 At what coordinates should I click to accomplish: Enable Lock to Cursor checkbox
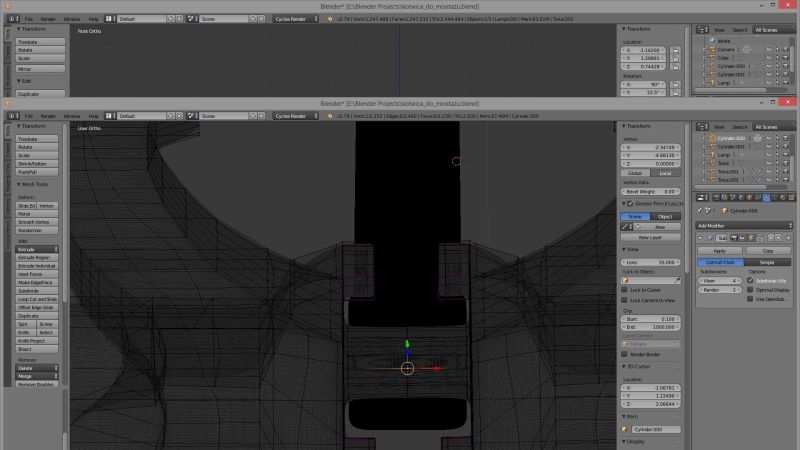(624, 290)
